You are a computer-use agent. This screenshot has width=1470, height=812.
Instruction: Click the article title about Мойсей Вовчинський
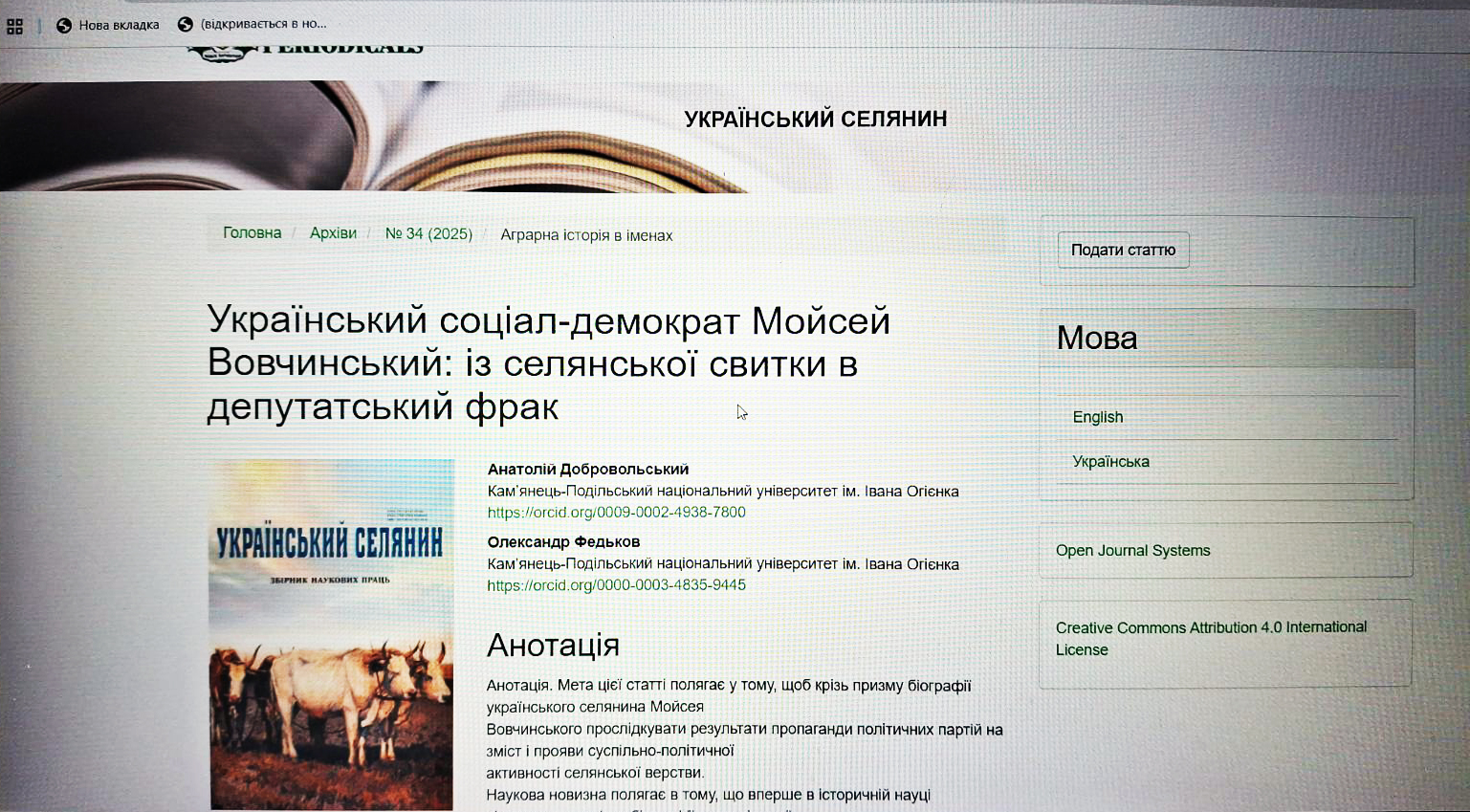pos(548,363)
